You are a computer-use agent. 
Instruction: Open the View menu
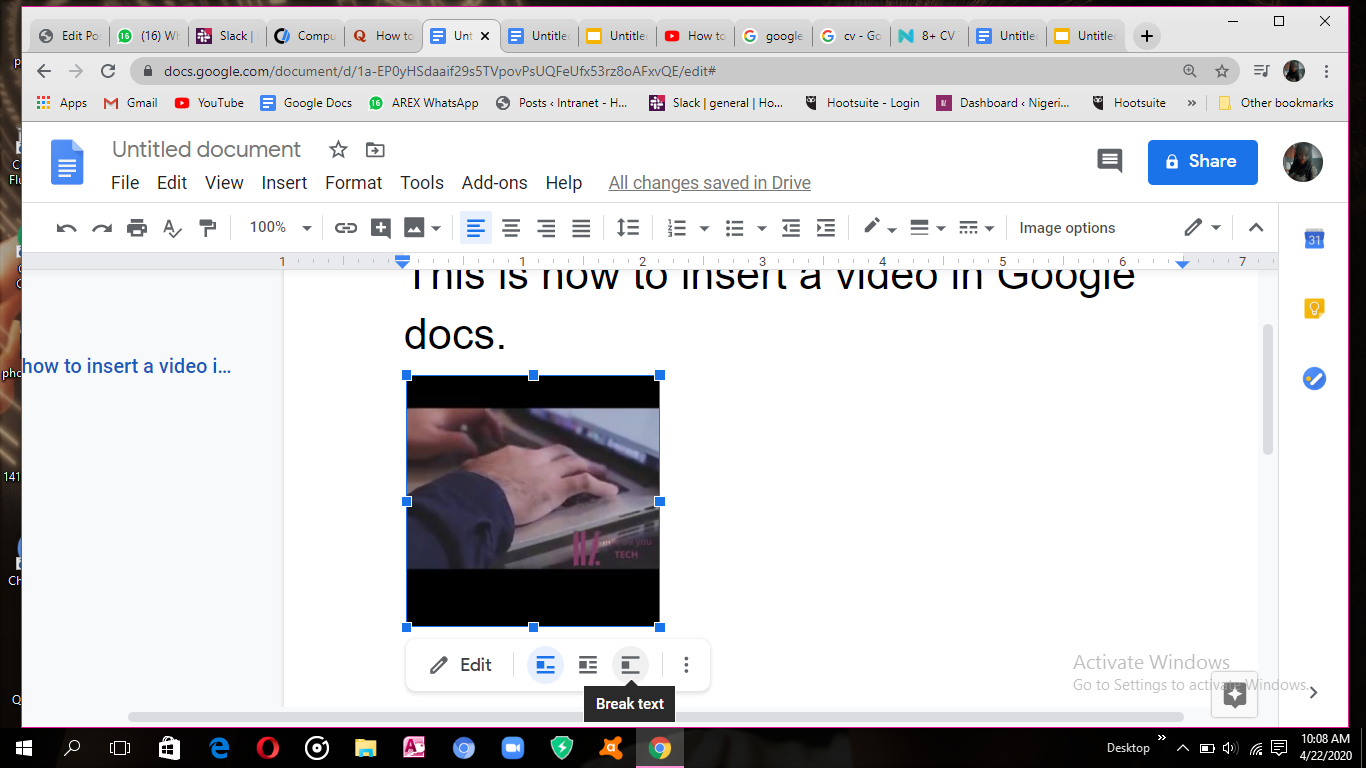pos(224,183)
